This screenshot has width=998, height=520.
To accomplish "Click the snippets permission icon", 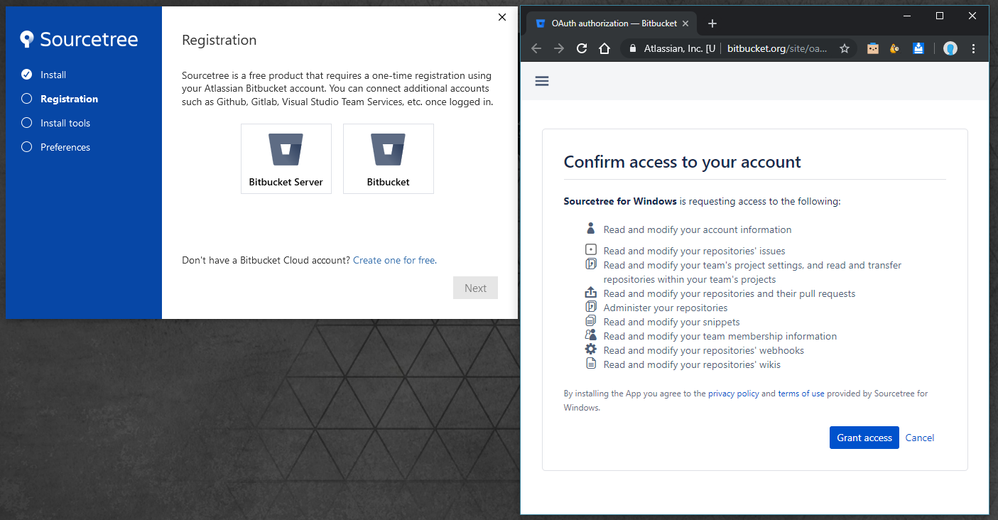I will tap(591, 320).
